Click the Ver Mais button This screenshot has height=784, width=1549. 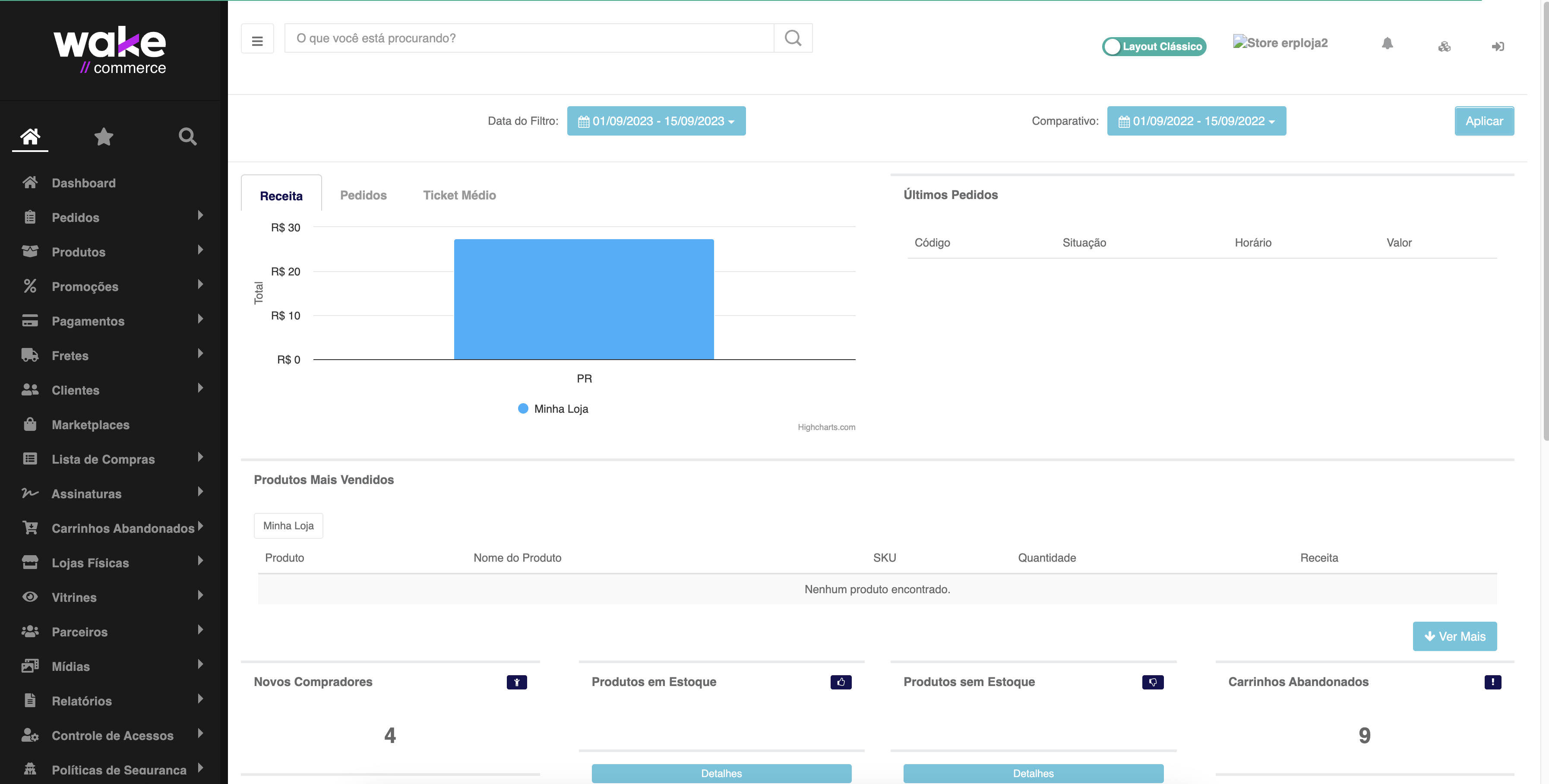(x=1454, y=636)
